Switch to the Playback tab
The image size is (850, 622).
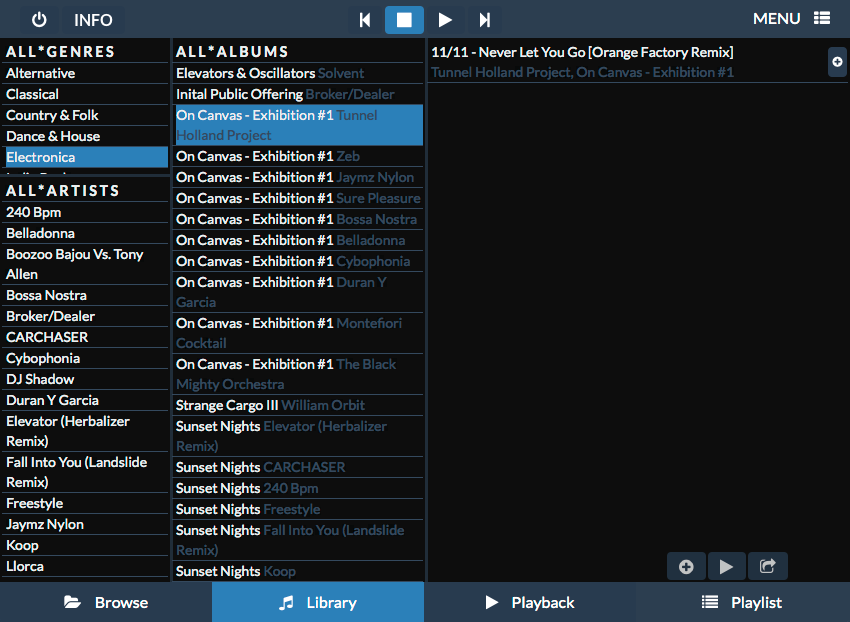pos(530,602)
